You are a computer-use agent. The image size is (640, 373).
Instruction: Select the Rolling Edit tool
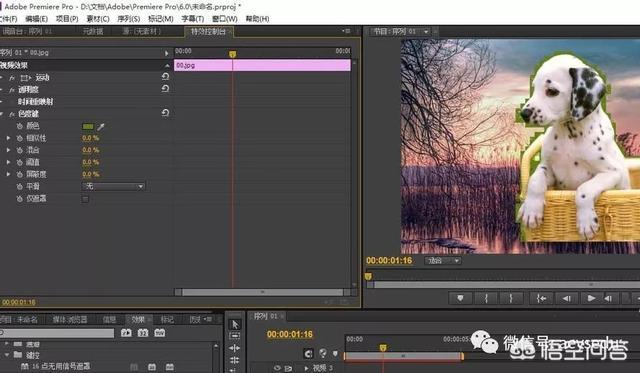coord(235,360)
